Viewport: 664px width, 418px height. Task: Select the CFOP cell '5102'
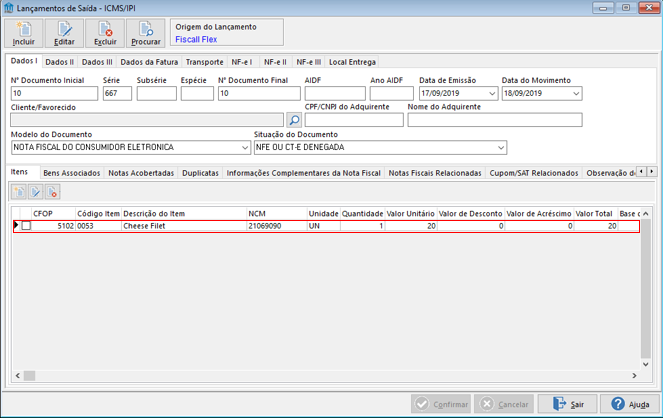(x=53, y=226)
